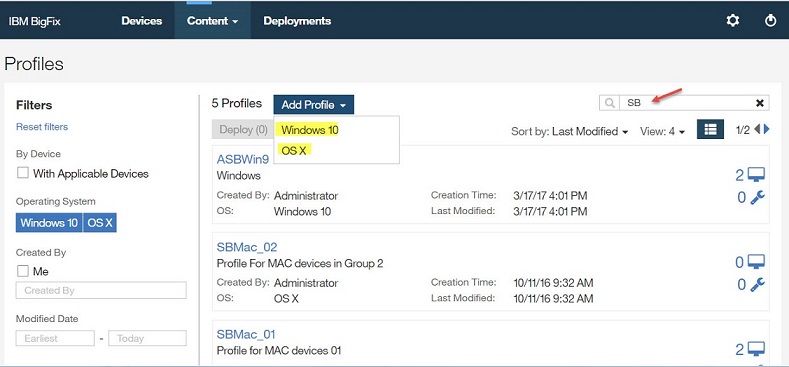Click the Created By input field
The height and width of the screenshot is (367, 789).
tap(101, 290)
